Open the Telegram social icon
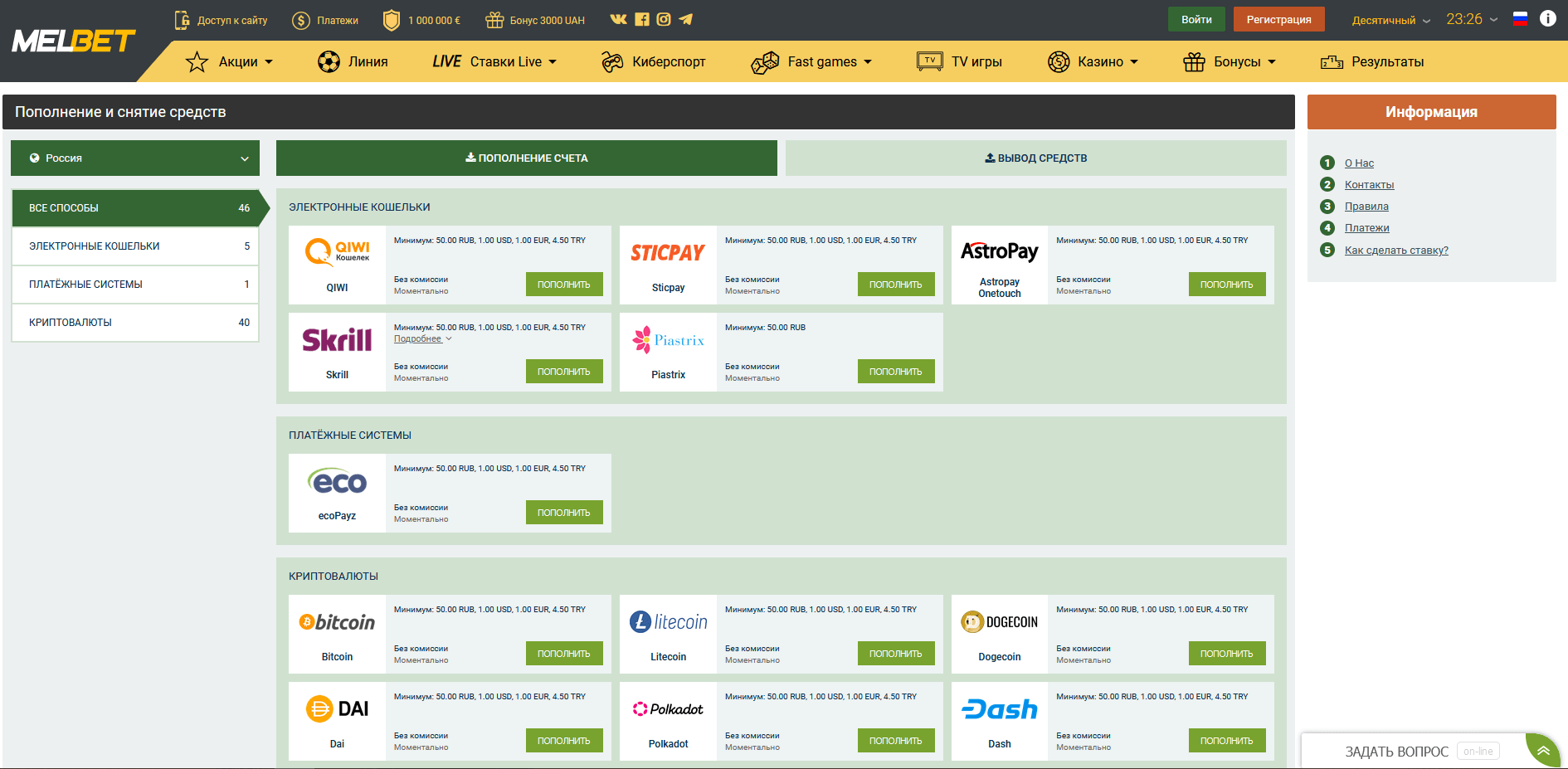 (685, 19)
